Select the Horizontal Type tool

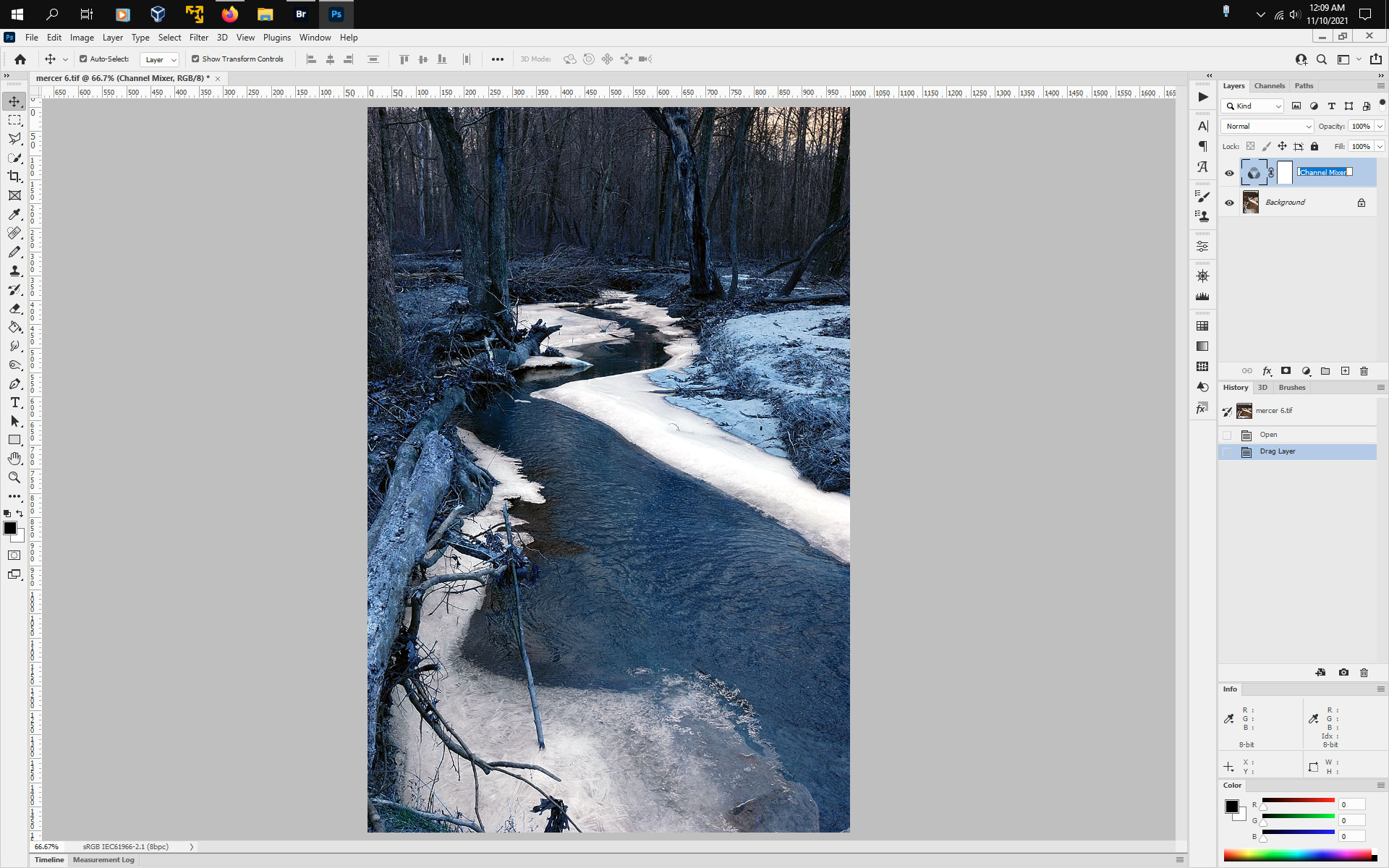click(x=14, y=402)
